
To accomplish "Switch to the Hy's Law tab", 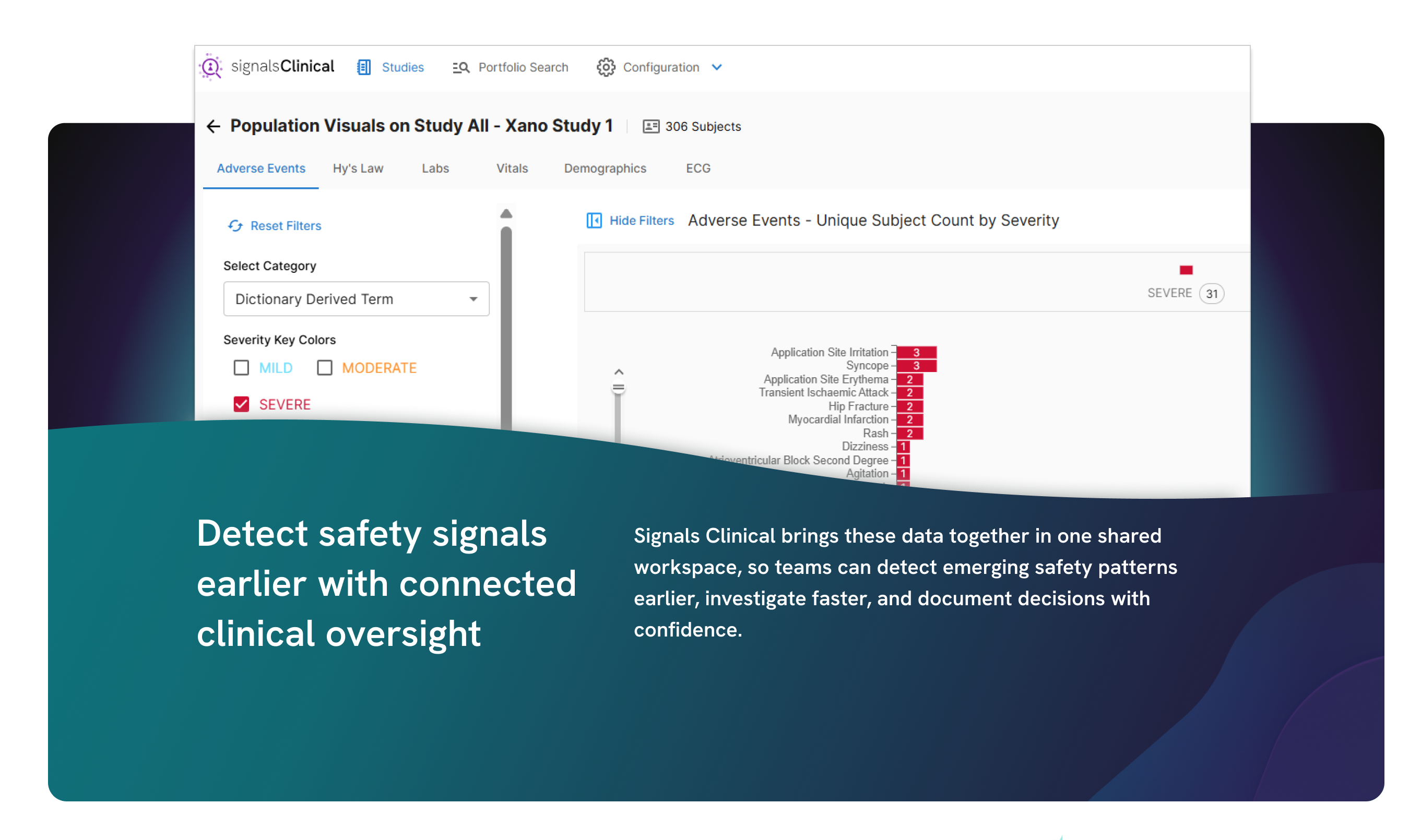I will 358,168.
